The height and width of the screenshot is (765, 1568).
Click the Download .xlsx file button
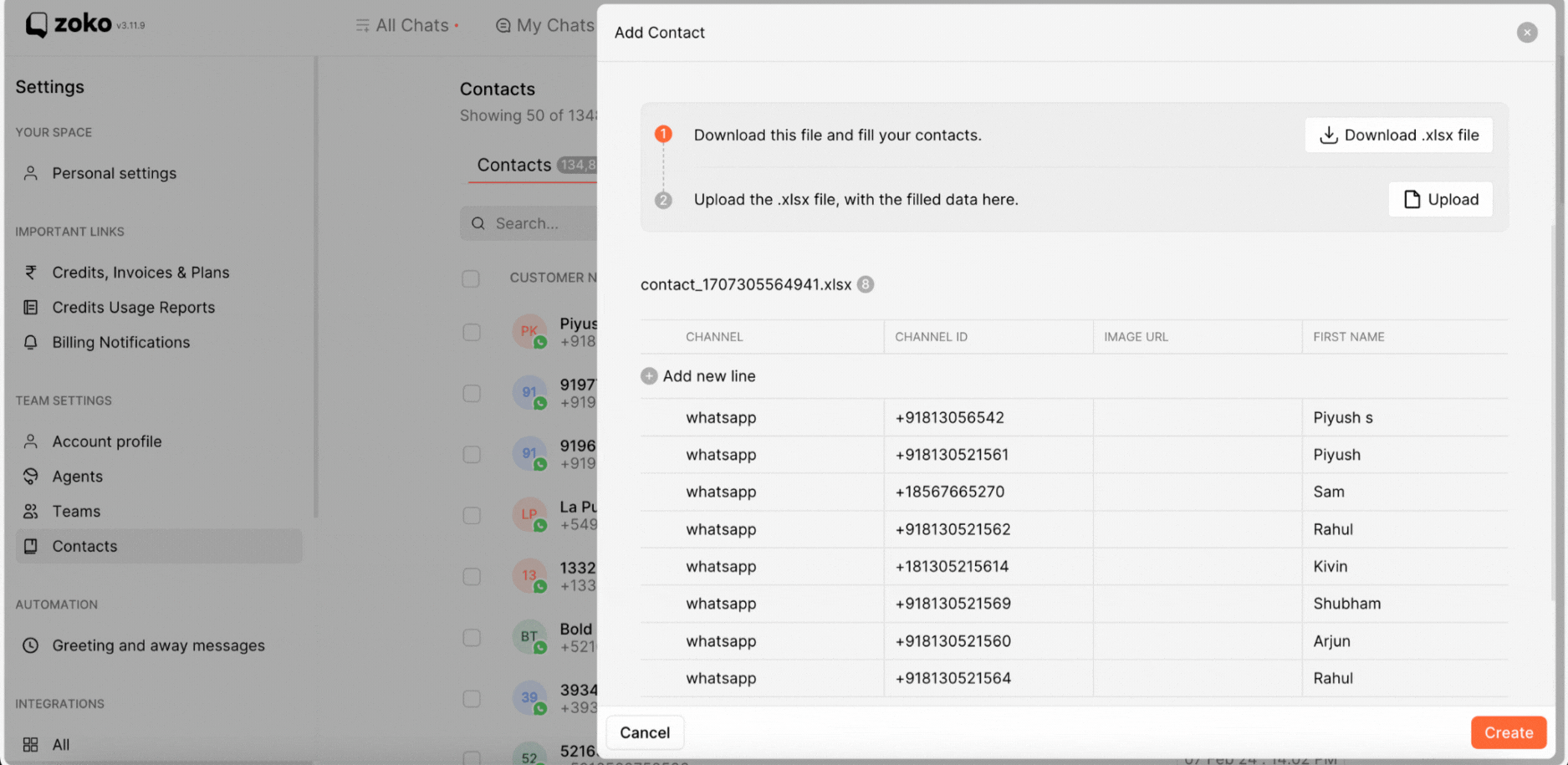click(x=1398, y=135)
